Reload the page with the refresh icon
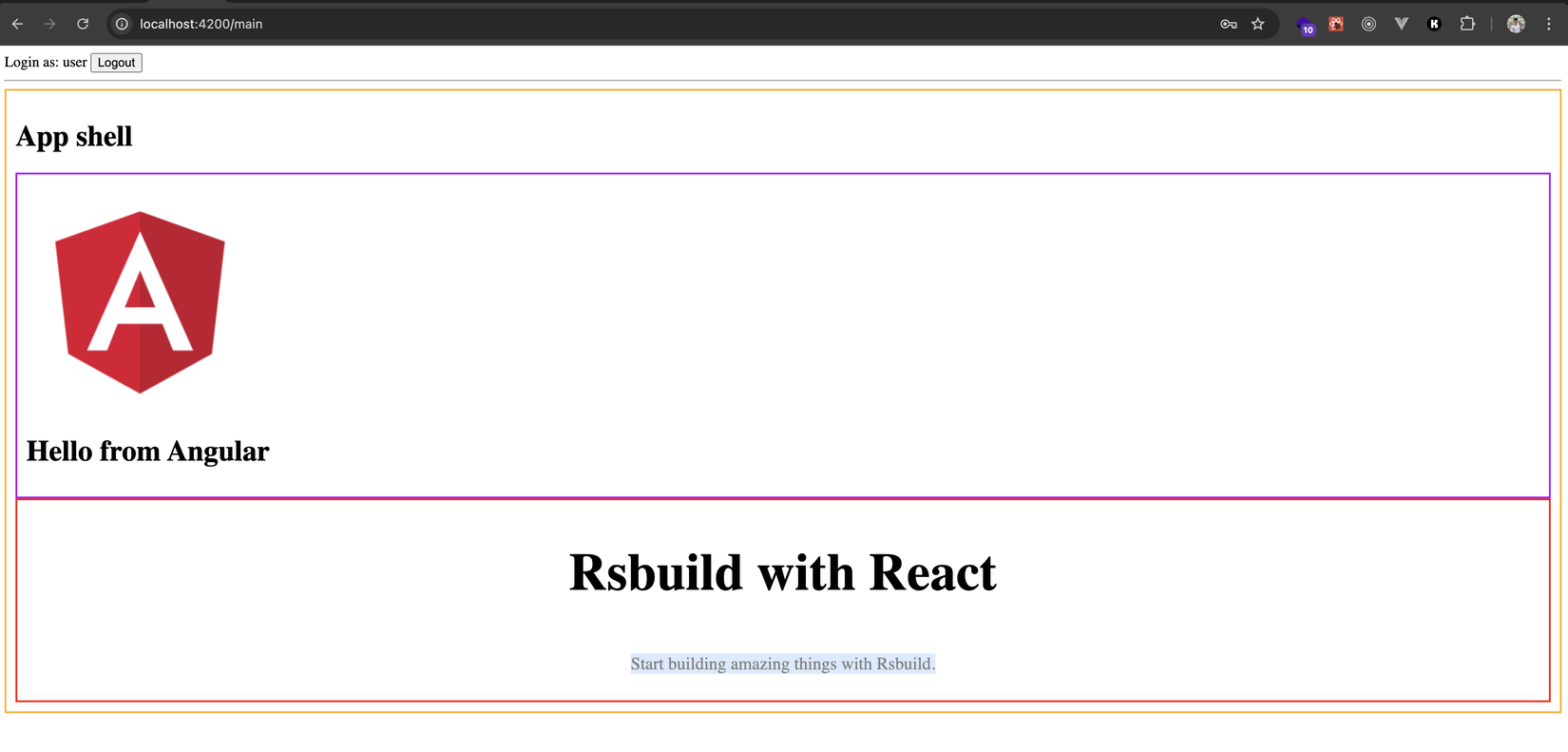The width and height of the screenshot is (1568, 752). click(83, 24)
